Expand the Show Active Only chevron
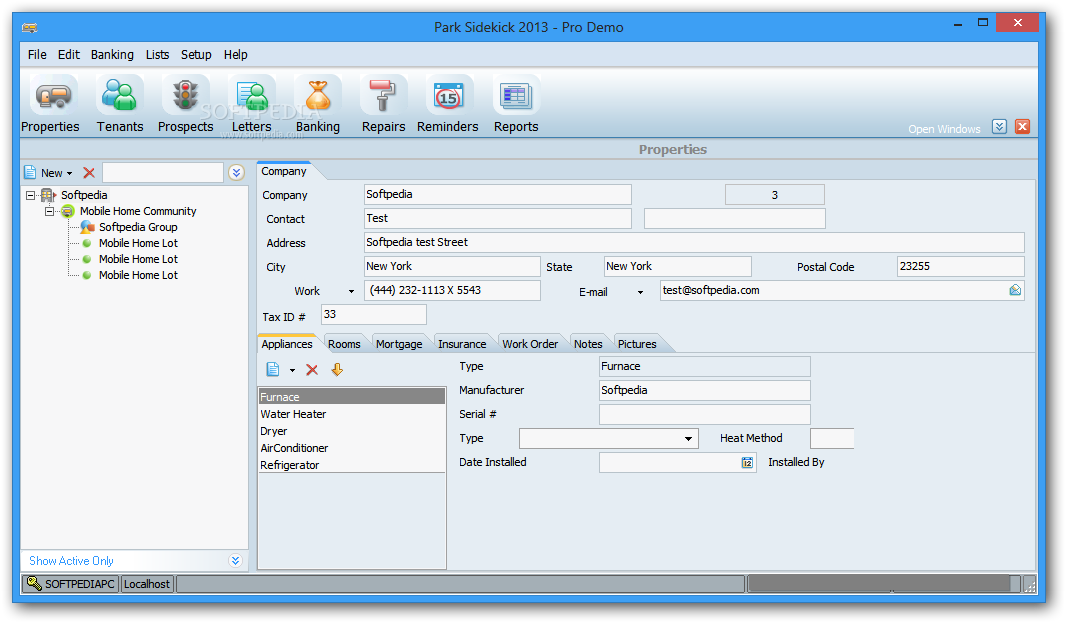The image size is (1066, 623). click(x=235, y=560)
